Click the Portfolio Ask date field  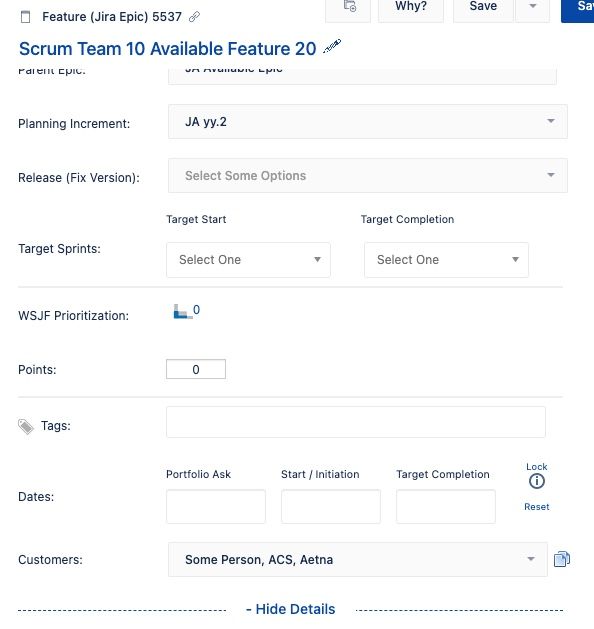[216, 506]
